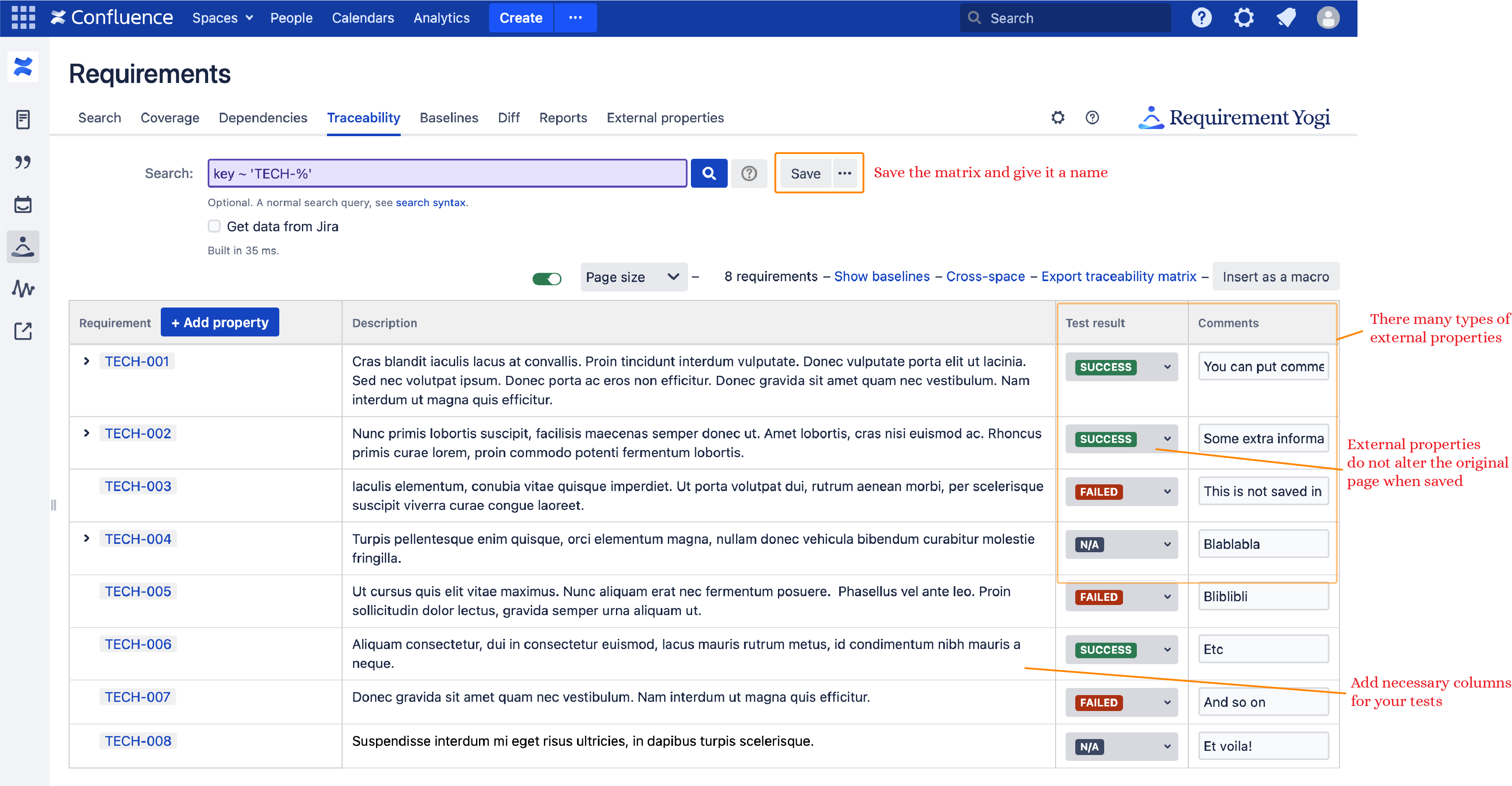Enable the Get data from Jira checkbox
The image size is (1512, 786).
(214, 226)
